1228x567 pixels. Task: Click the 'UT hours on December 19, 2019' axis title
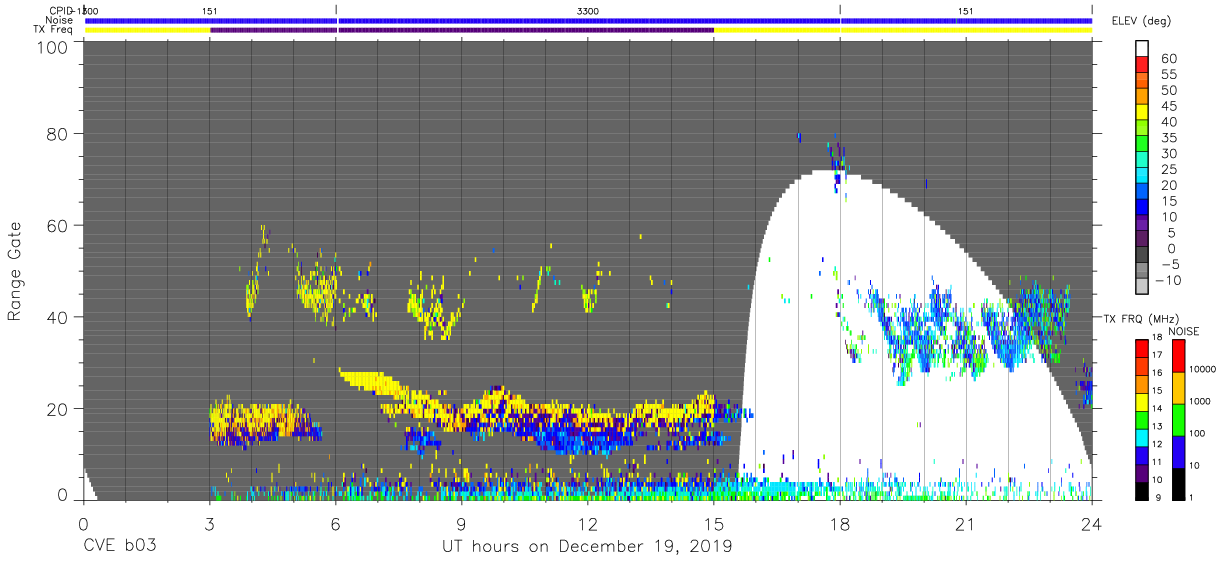[x=588, y=547]
